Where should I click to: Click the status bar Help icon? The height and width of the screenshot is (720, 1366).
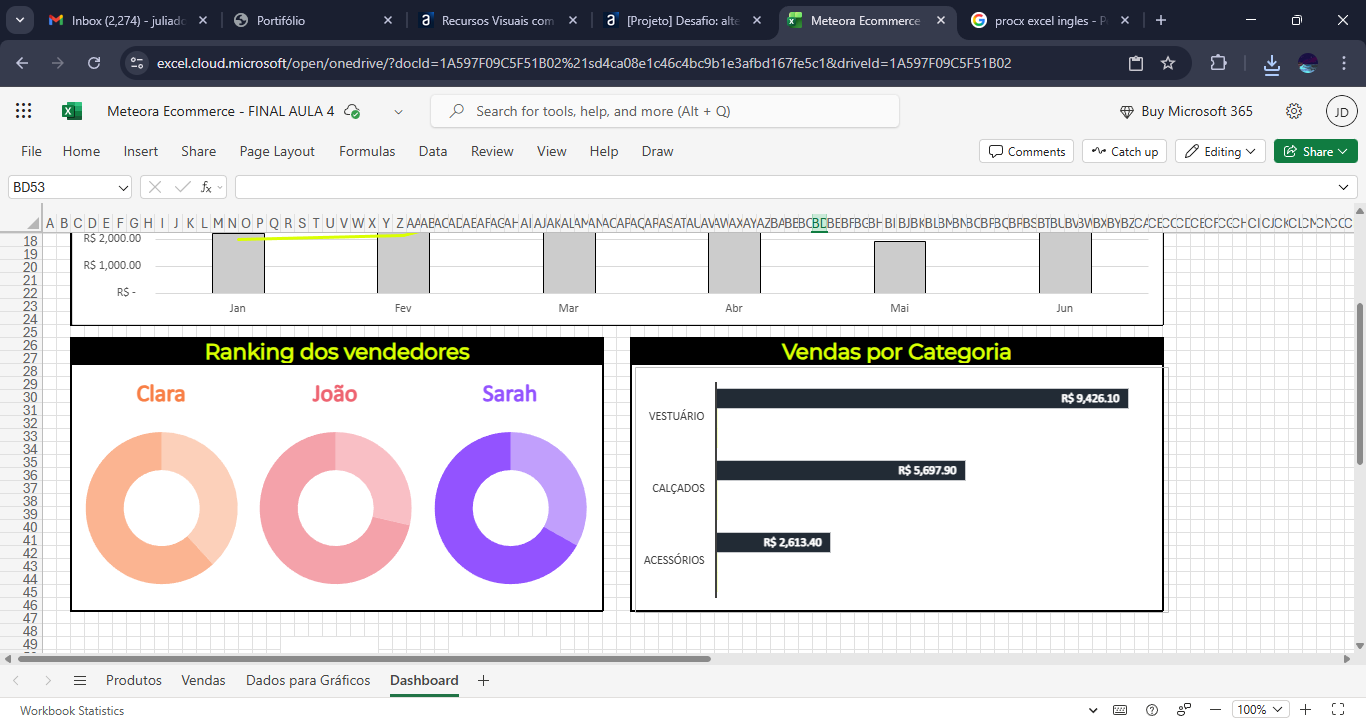1152,710
